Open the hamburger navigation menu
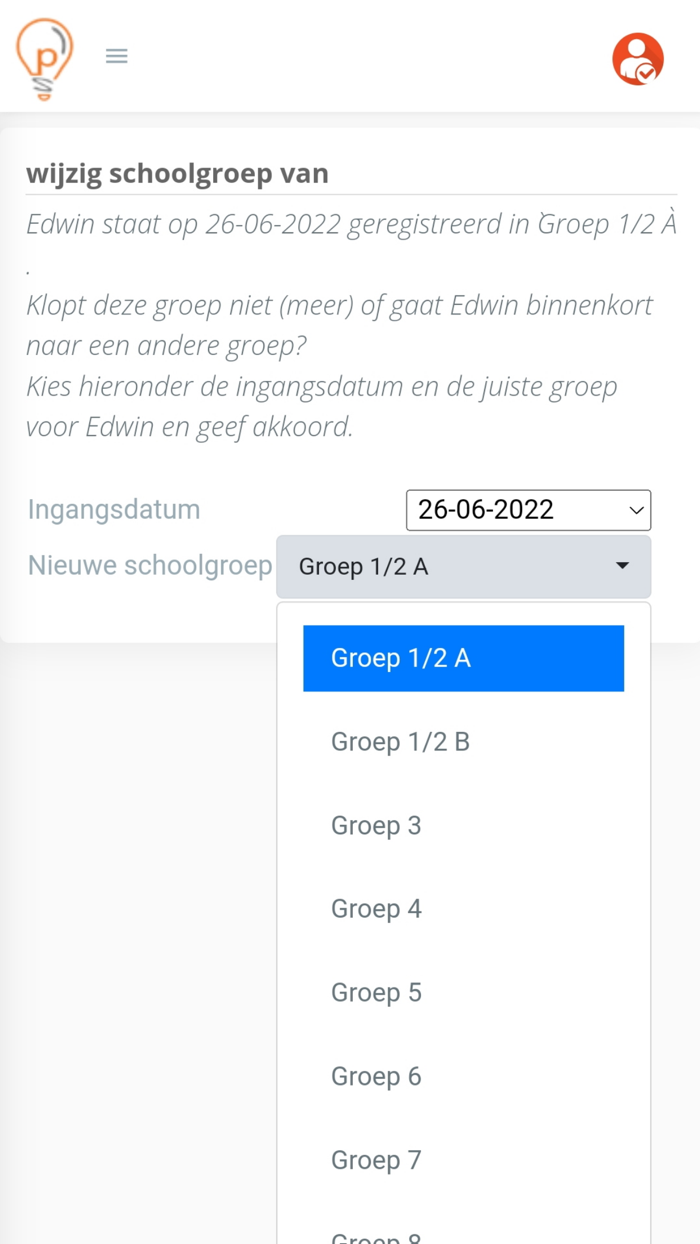Viewport: 700px width, 1244px height. tap(116, 56)
